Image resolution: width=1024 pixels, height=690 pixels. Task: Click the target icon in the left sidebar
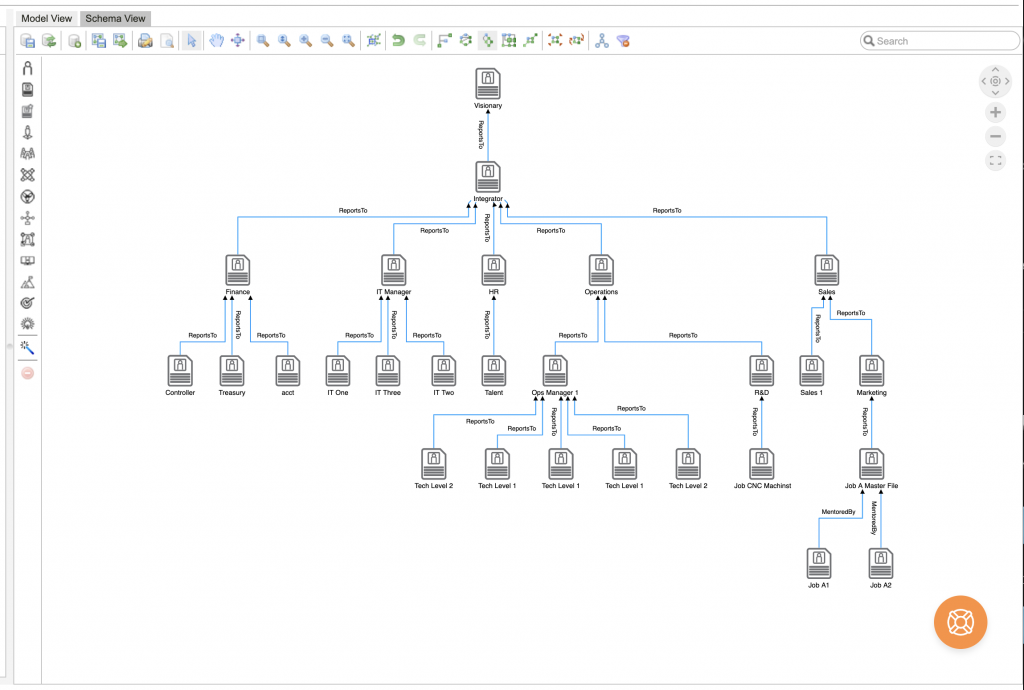pos(27,301)
